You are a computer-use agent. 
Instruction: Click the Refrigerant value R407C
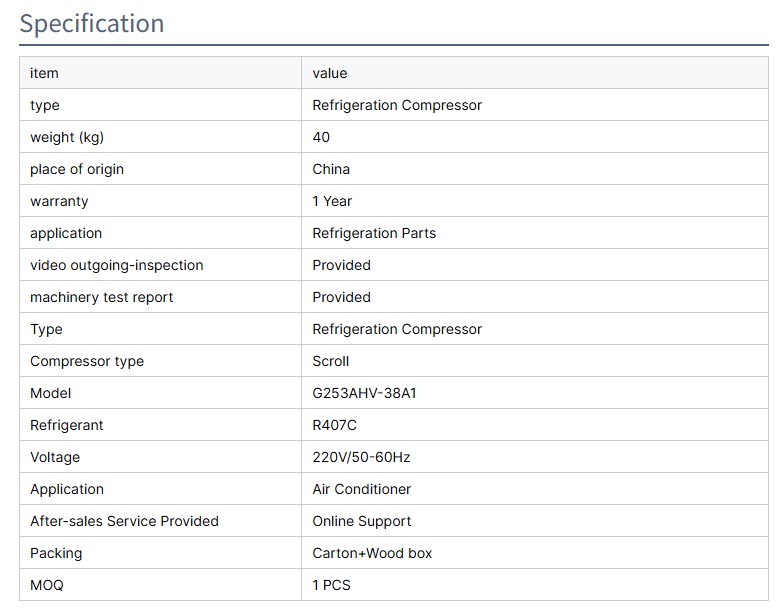click(334, 425)
